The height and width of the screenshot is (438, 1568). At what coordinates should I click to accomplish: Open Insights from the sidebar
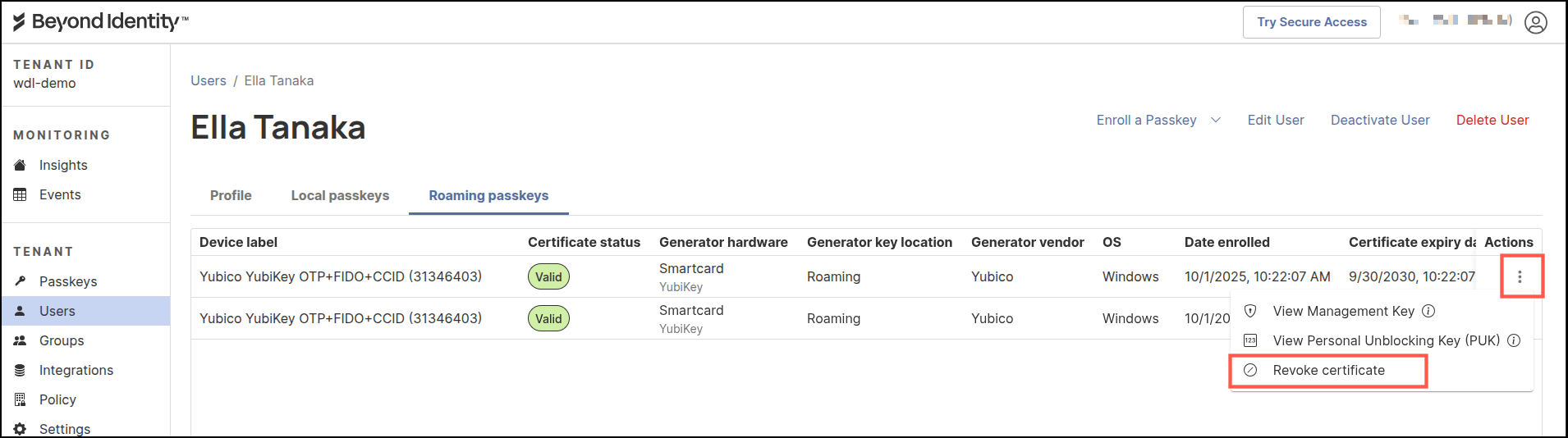63,165
